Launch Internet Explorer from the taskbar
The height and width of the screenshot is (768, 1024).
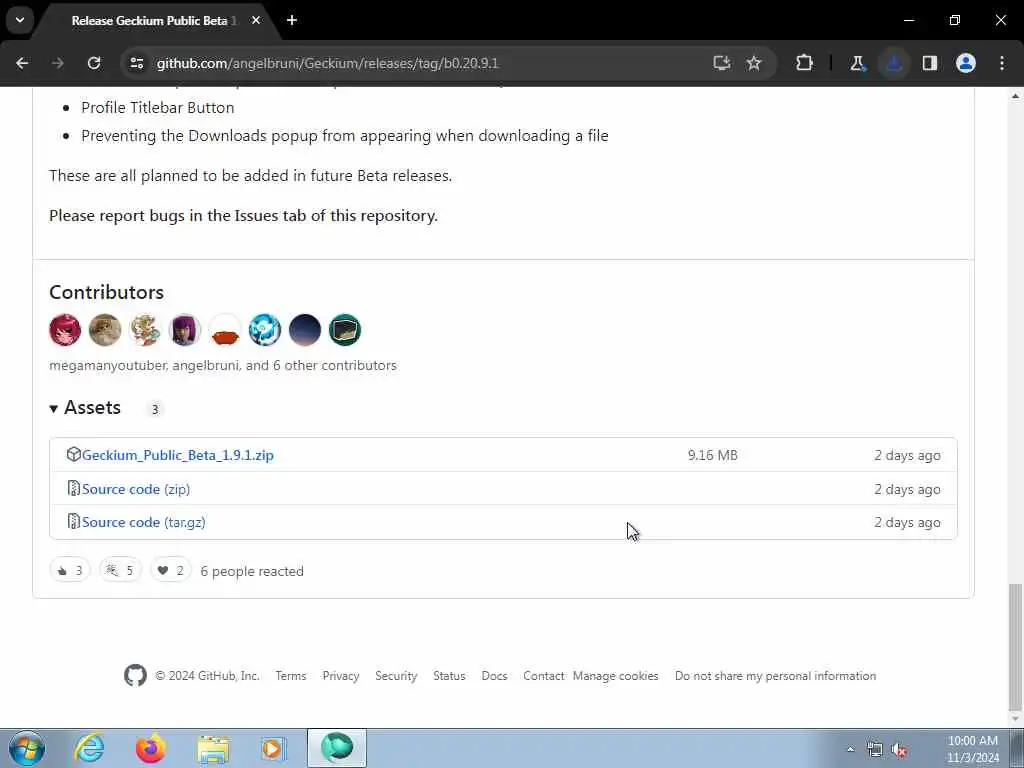[89, 748]
